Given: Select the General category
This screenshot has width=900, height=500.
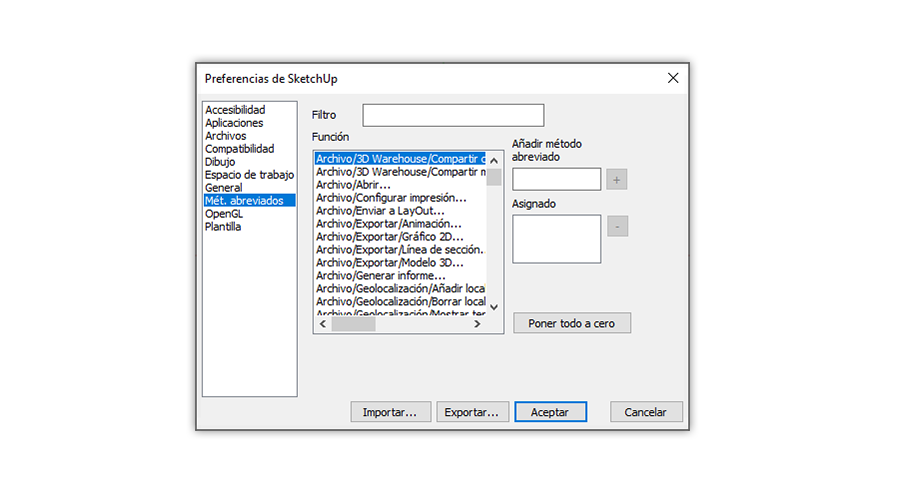Looking at the screenshot, I should pyautogui.click(x=223, y=188).
